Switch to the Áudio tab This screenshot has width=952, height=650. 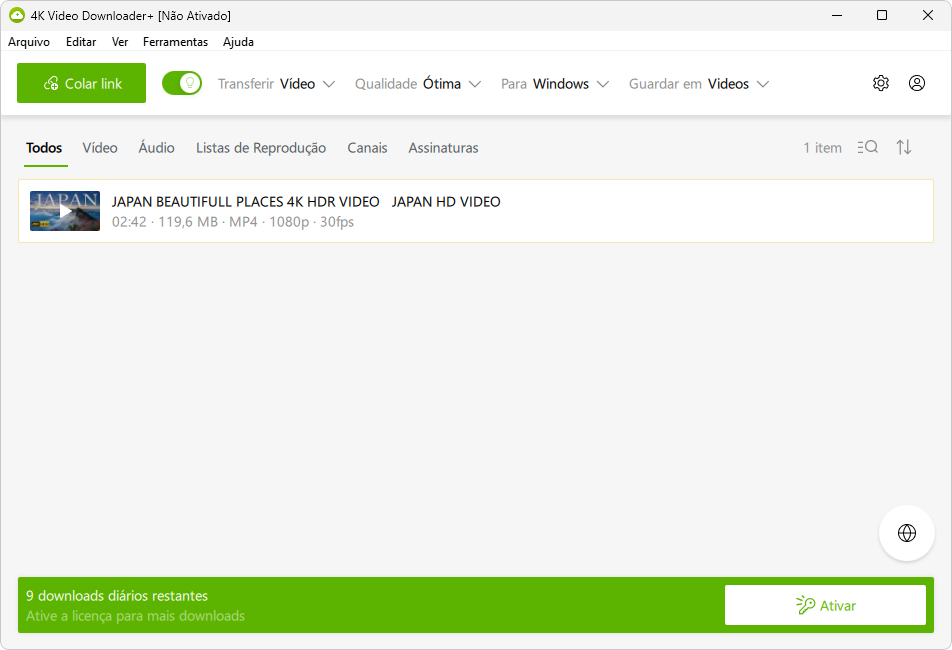click(156, 147)
